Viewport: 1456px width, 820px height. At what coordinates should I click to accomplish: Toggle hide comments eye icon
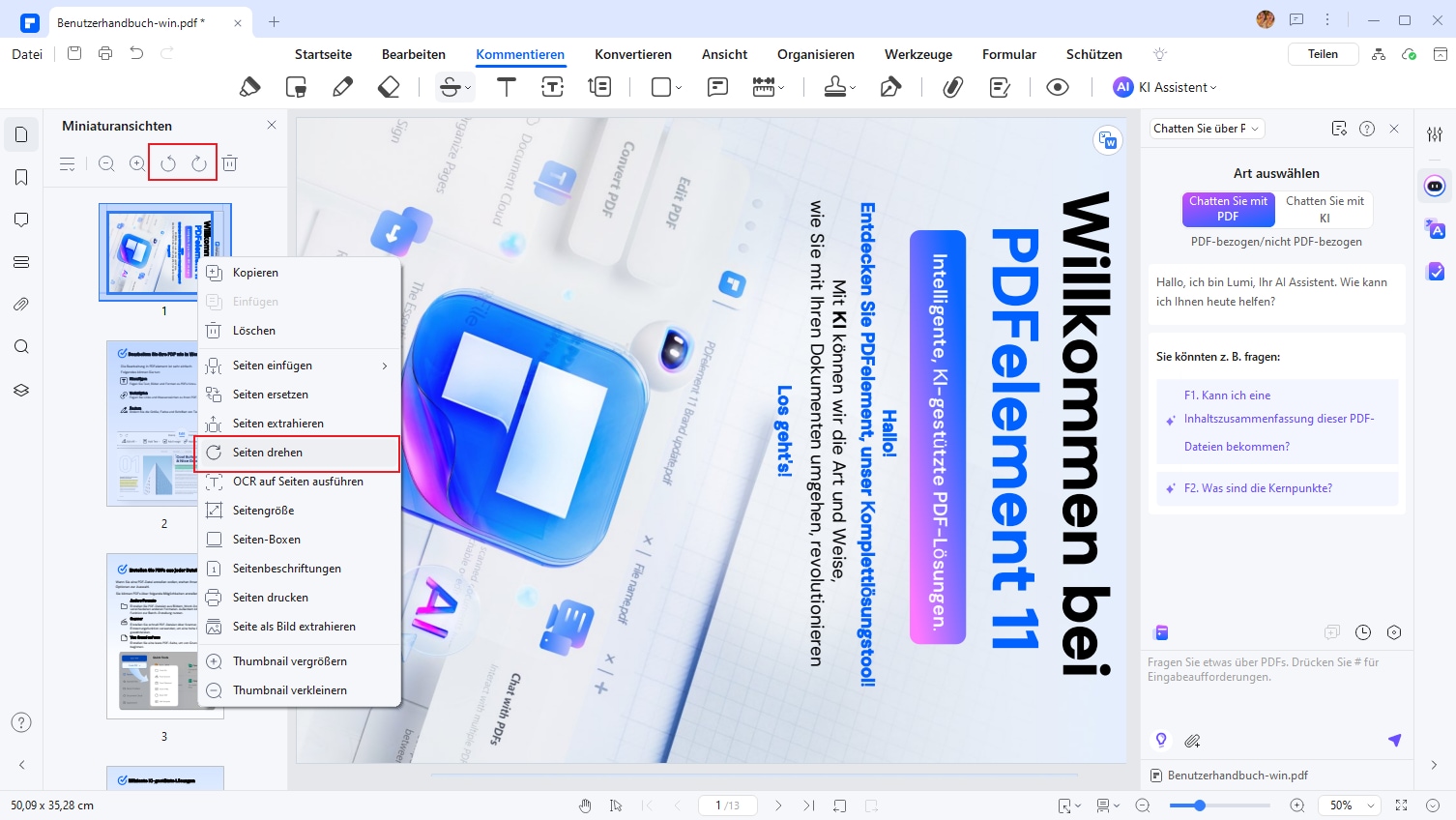click(x=1058, y=87)
